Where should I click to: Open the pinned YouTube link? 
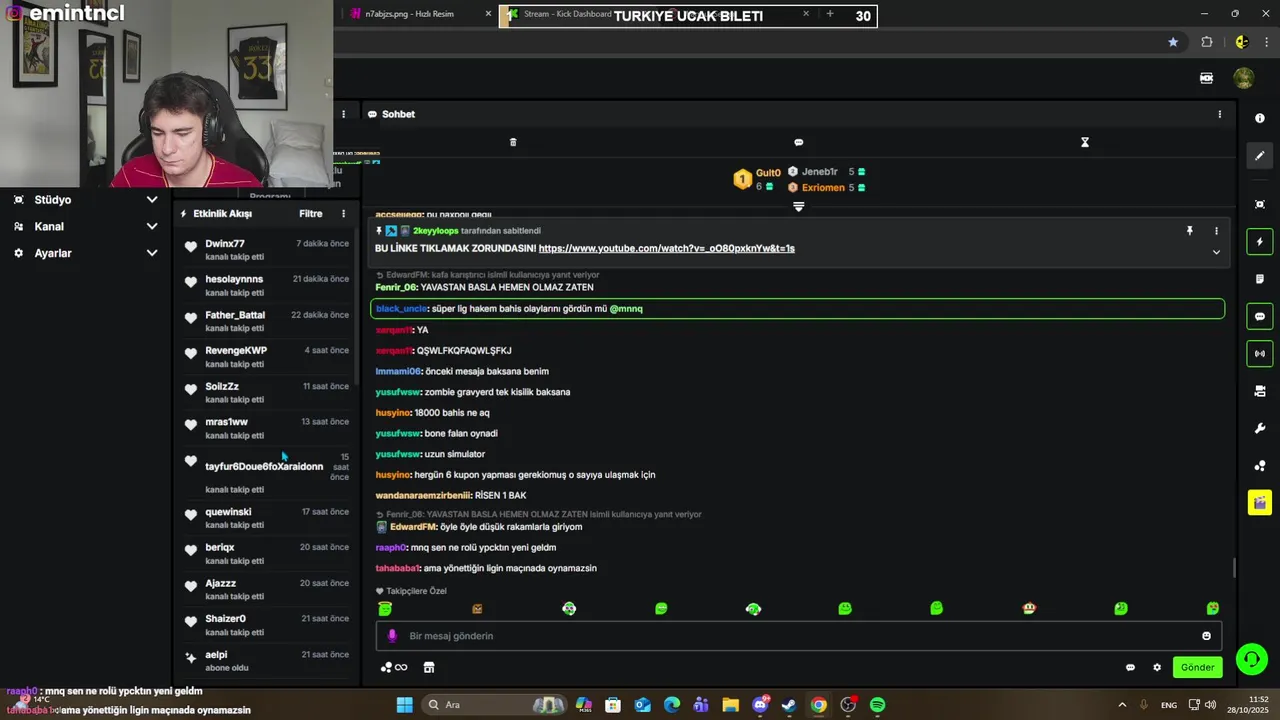[x=667, y=248]
